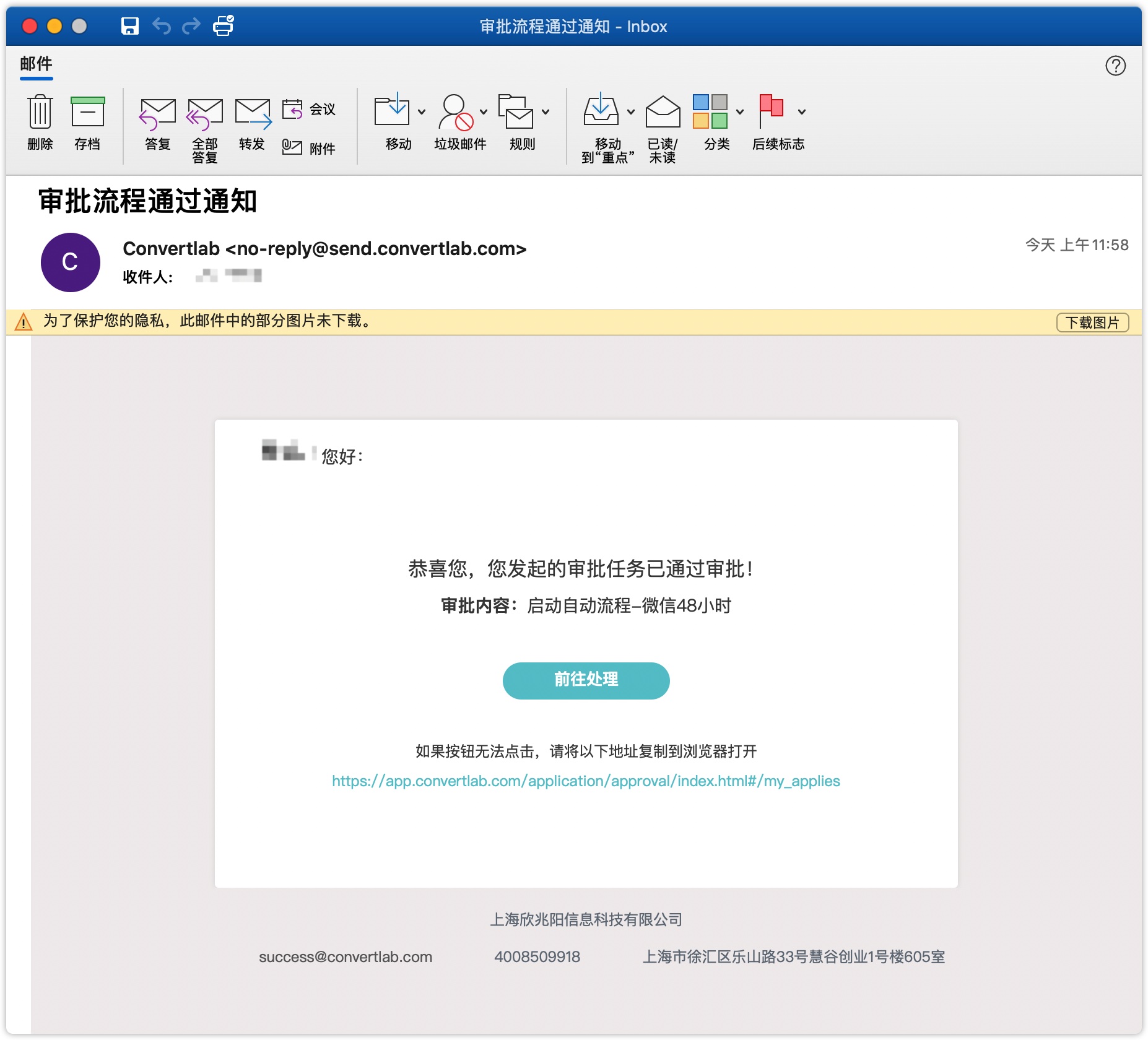Archive the message with 存档 icon
The image size is (1148, 1040).
(x=87, y=112)
